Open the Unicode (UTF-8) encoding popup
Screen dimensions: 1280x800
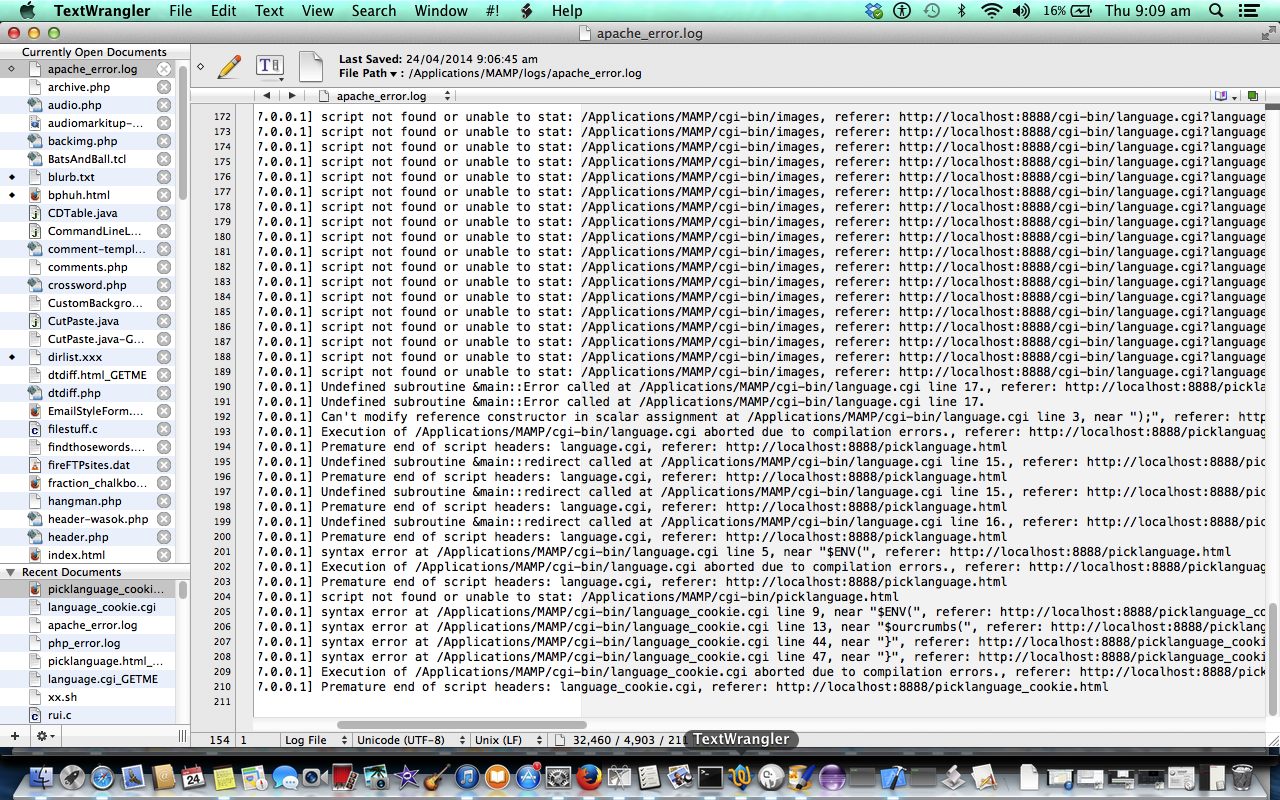coord(409,740)
